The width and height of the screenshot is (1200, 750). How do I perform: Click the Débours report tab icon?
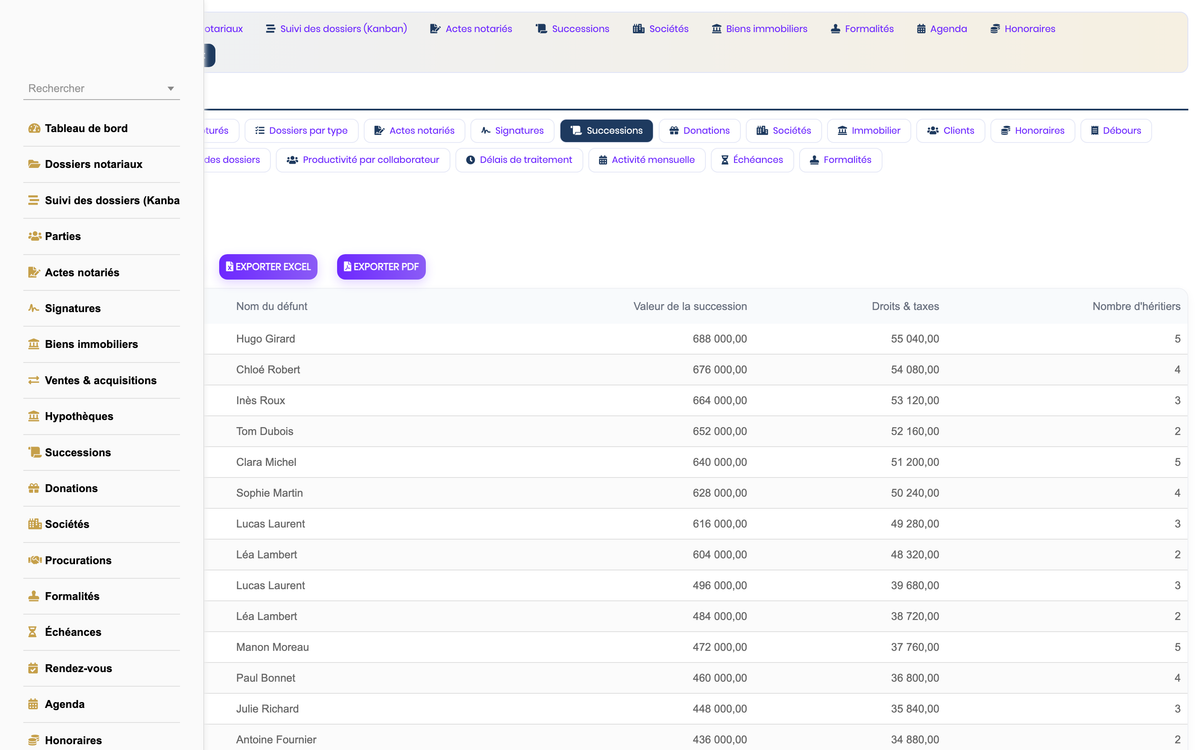pyautogui.click(x=1095, y=131)
